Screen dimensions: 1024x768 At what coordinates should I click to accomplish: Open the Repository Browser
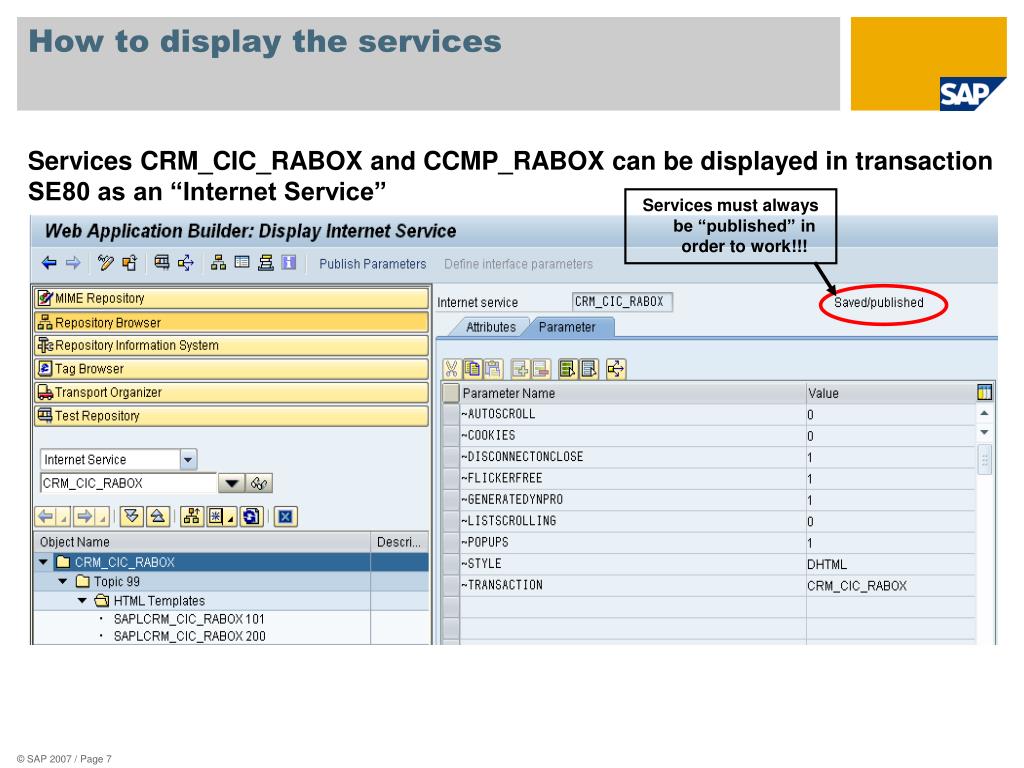[231, 322]
